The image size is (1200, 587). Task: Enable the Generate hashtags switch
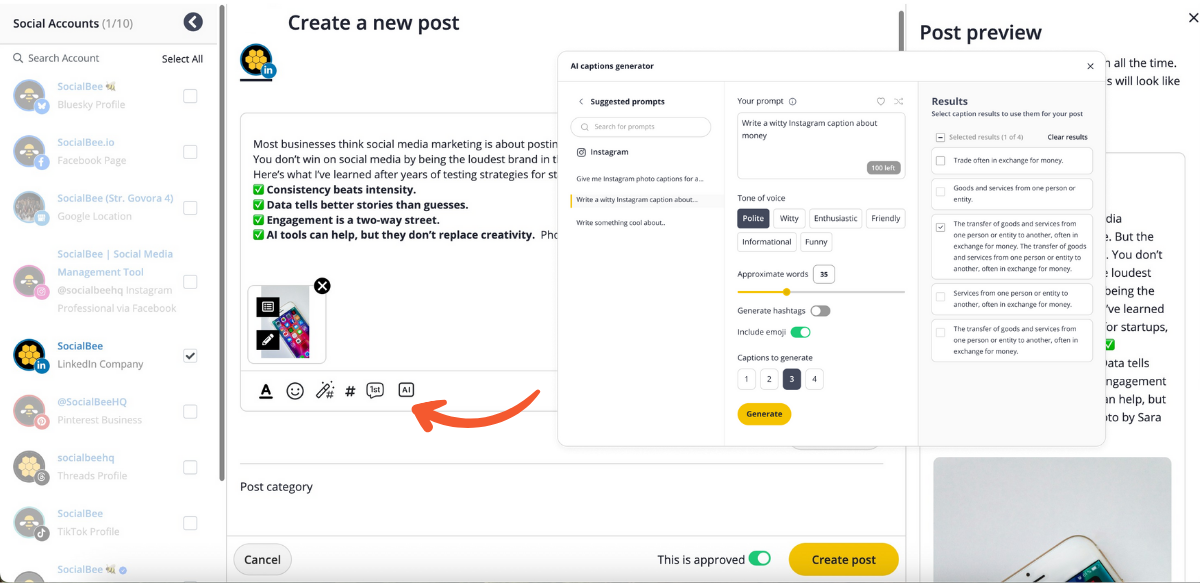tap(820, 311)
